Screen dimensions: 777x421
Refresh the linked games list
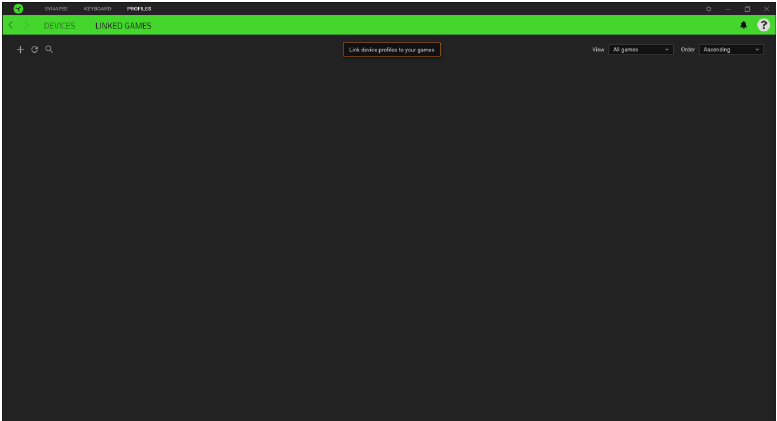pos(35,50)
